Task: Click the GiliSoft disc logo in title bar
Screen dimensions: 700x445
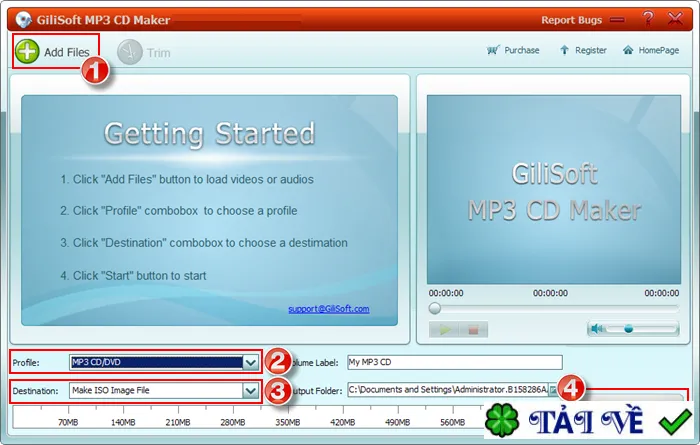Action: pos(23,19)
